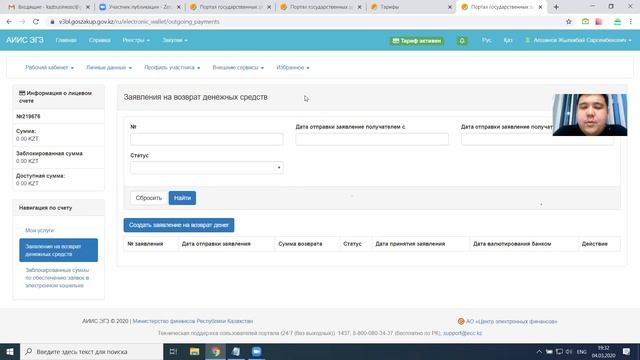
Task: Expand the Избранное menu
Action: [293, 67]
